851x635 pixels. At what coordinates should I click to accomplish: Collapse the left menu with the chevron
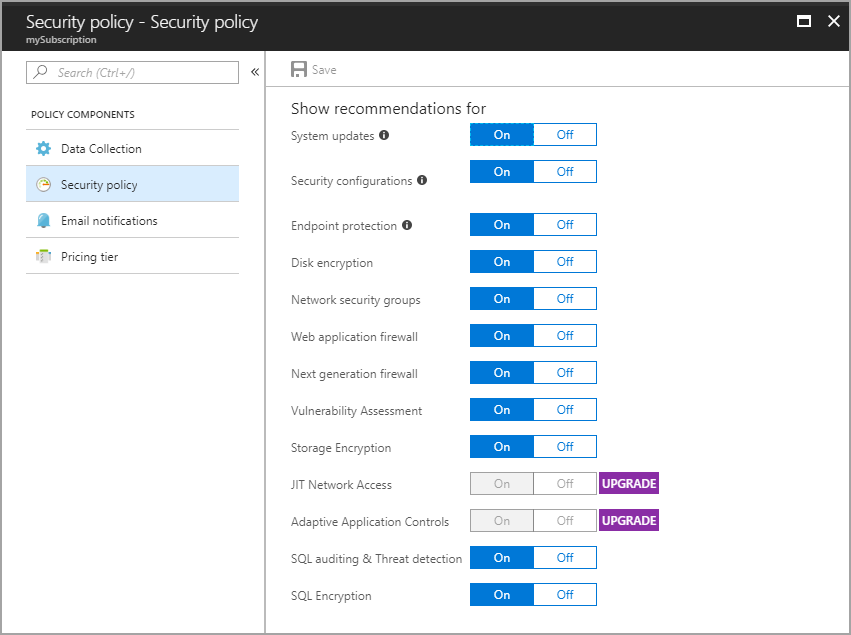[255, 72]
